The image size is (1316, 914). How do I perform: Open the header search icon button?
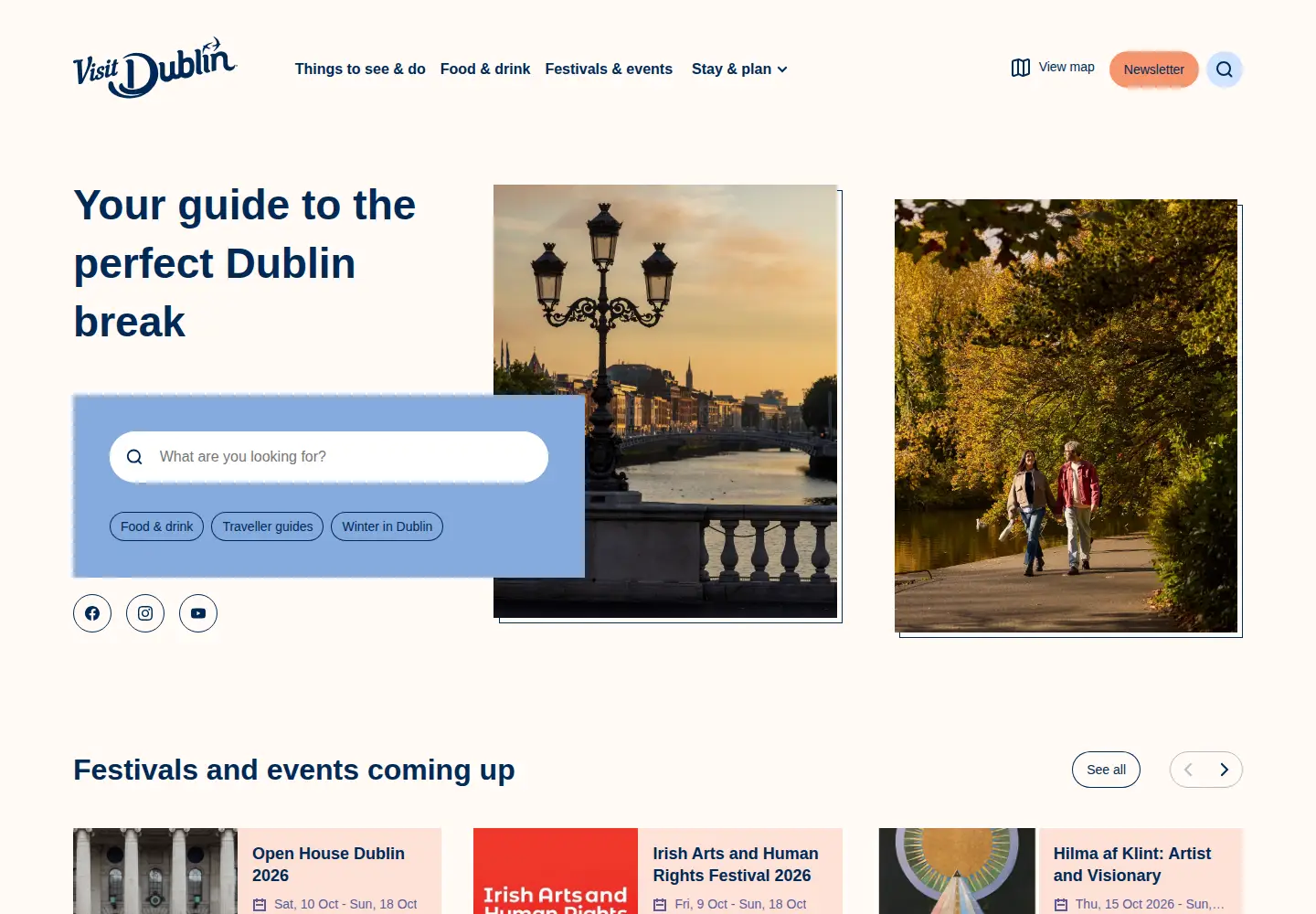(1225, 69)
